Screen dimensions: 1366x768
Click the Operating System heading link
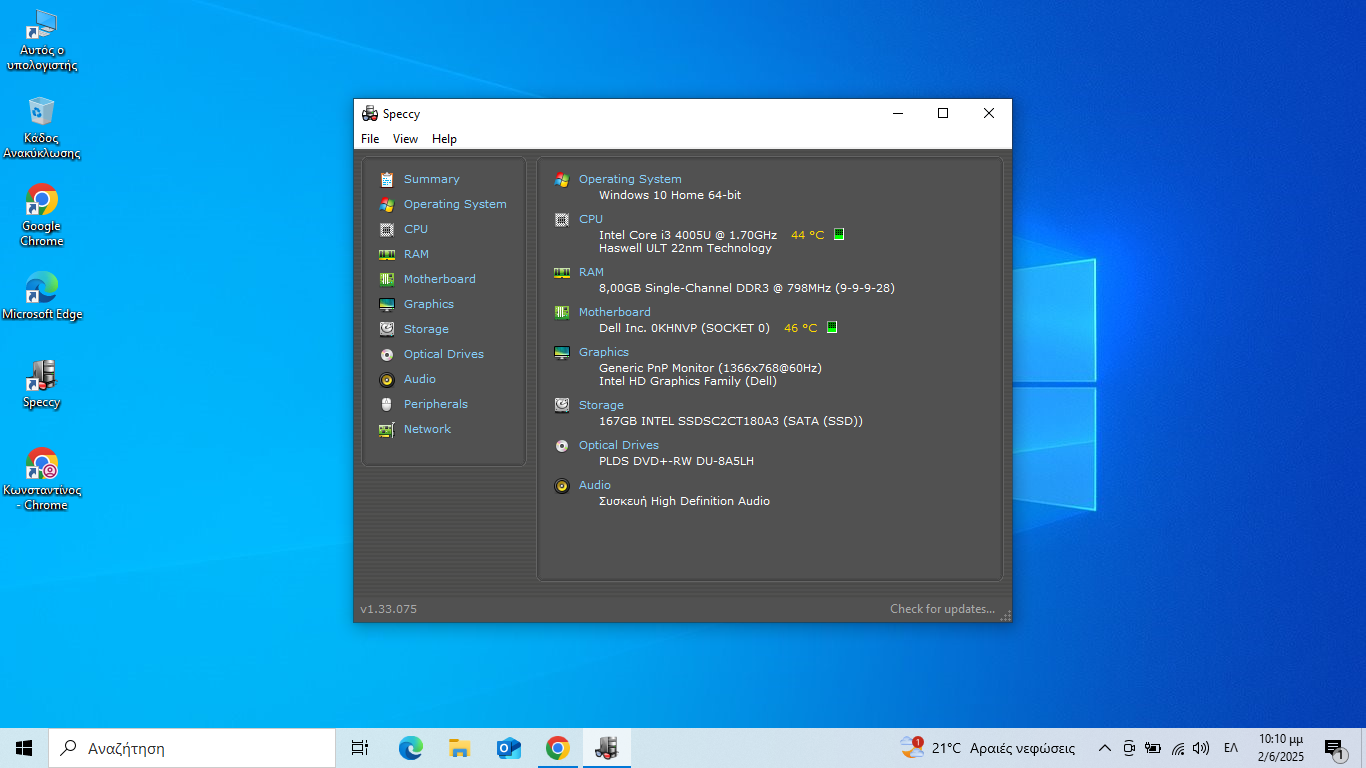click(x=630, y=179)
